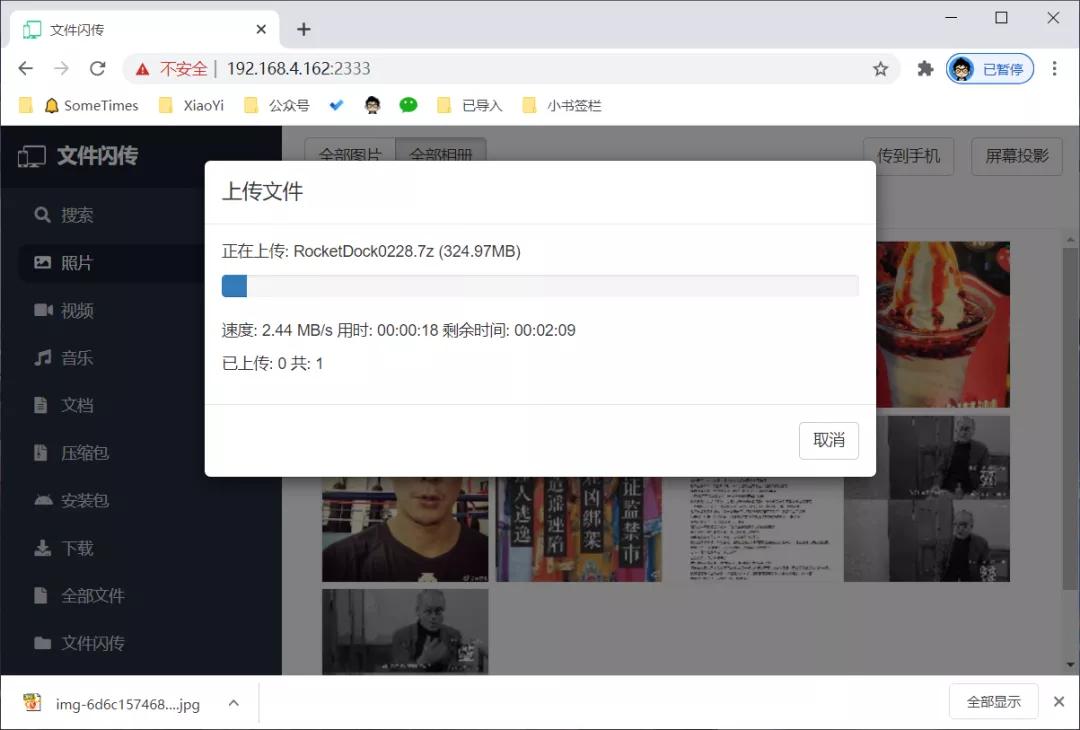Switch to the 全部相册 tab
This screenshot has width=1080, height=730.
[x=441, y=154]
